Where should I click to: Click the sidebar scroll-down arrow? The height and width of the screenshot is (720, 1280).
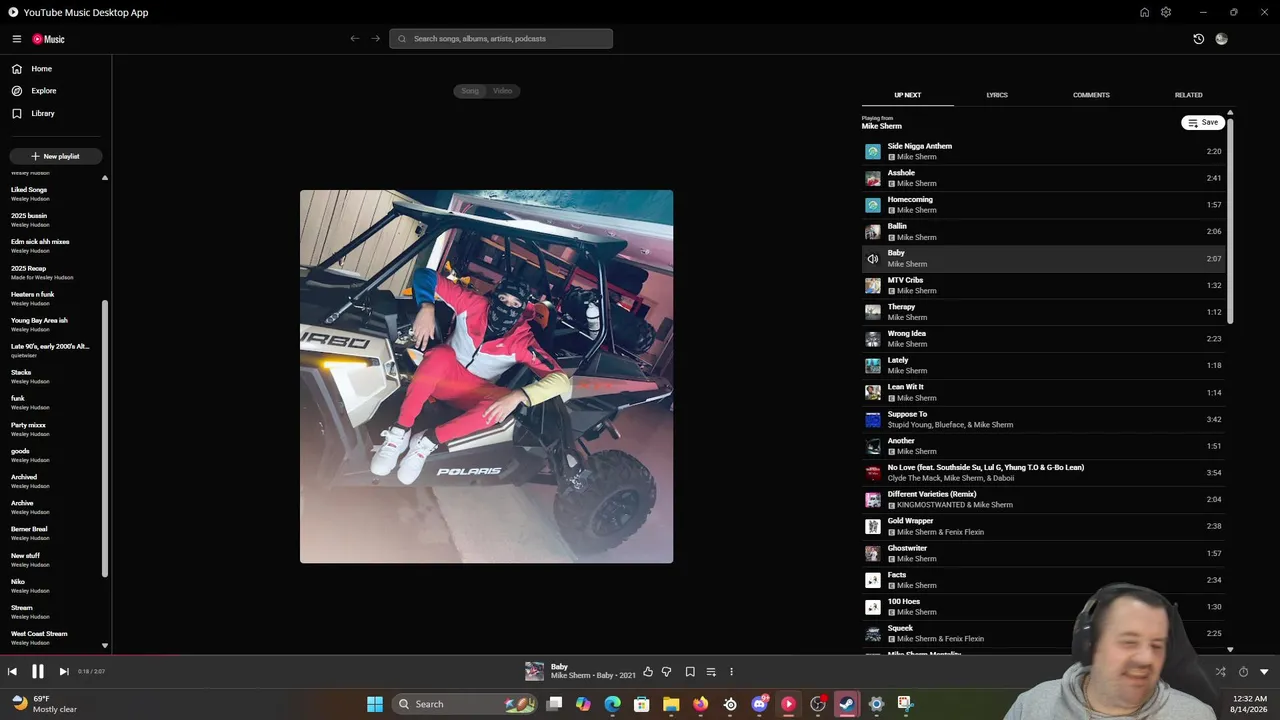tap(105, 646)
